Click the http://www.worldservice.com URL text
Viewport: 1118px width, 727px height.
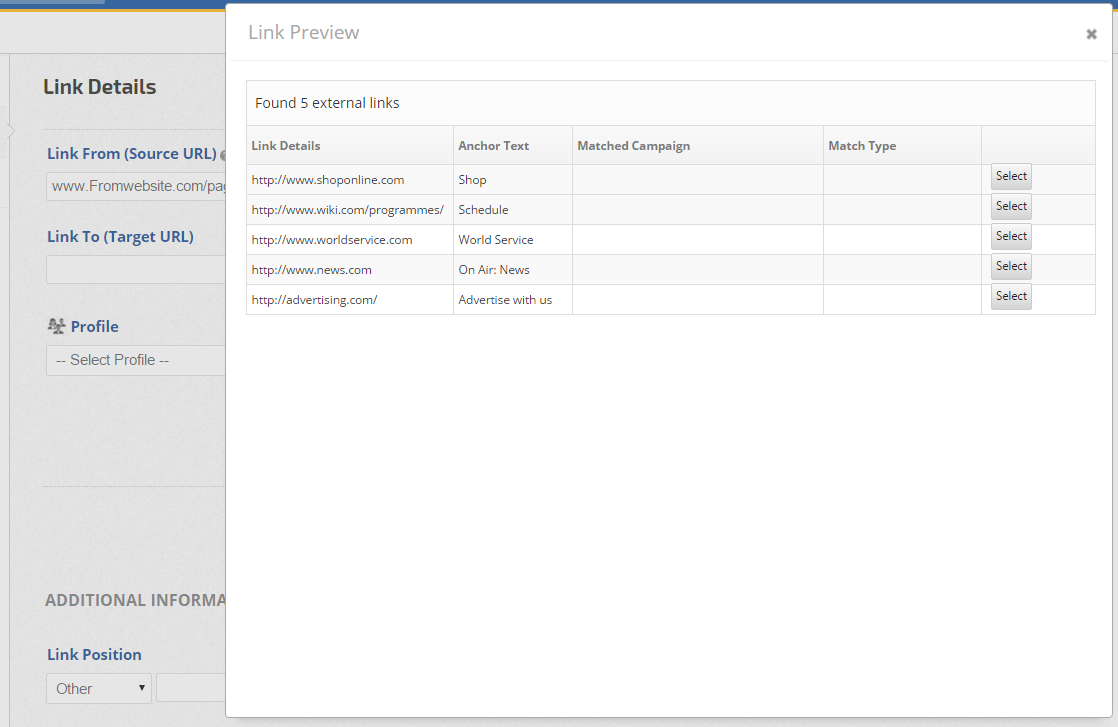pos(332,240)
